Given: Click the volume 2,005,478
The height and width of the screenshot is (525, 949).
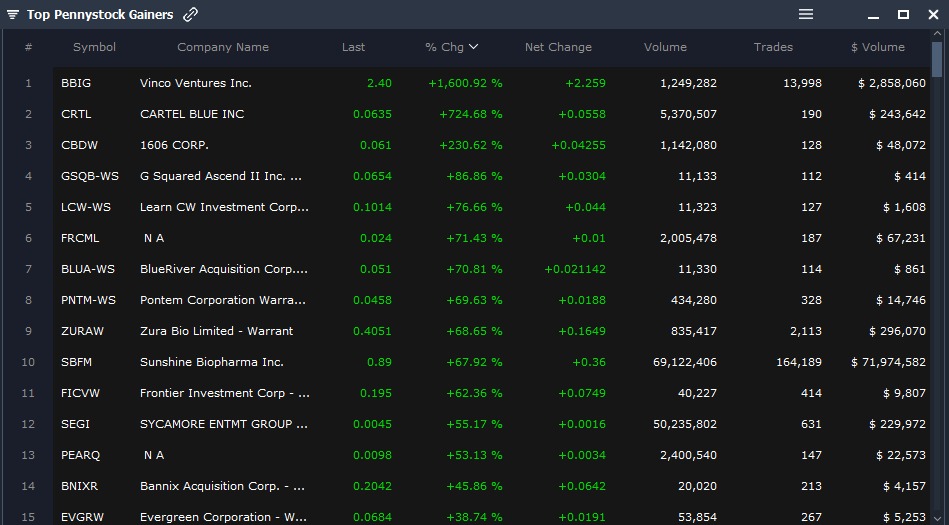Looking at the screenshot, I should [x=688, y=238].
